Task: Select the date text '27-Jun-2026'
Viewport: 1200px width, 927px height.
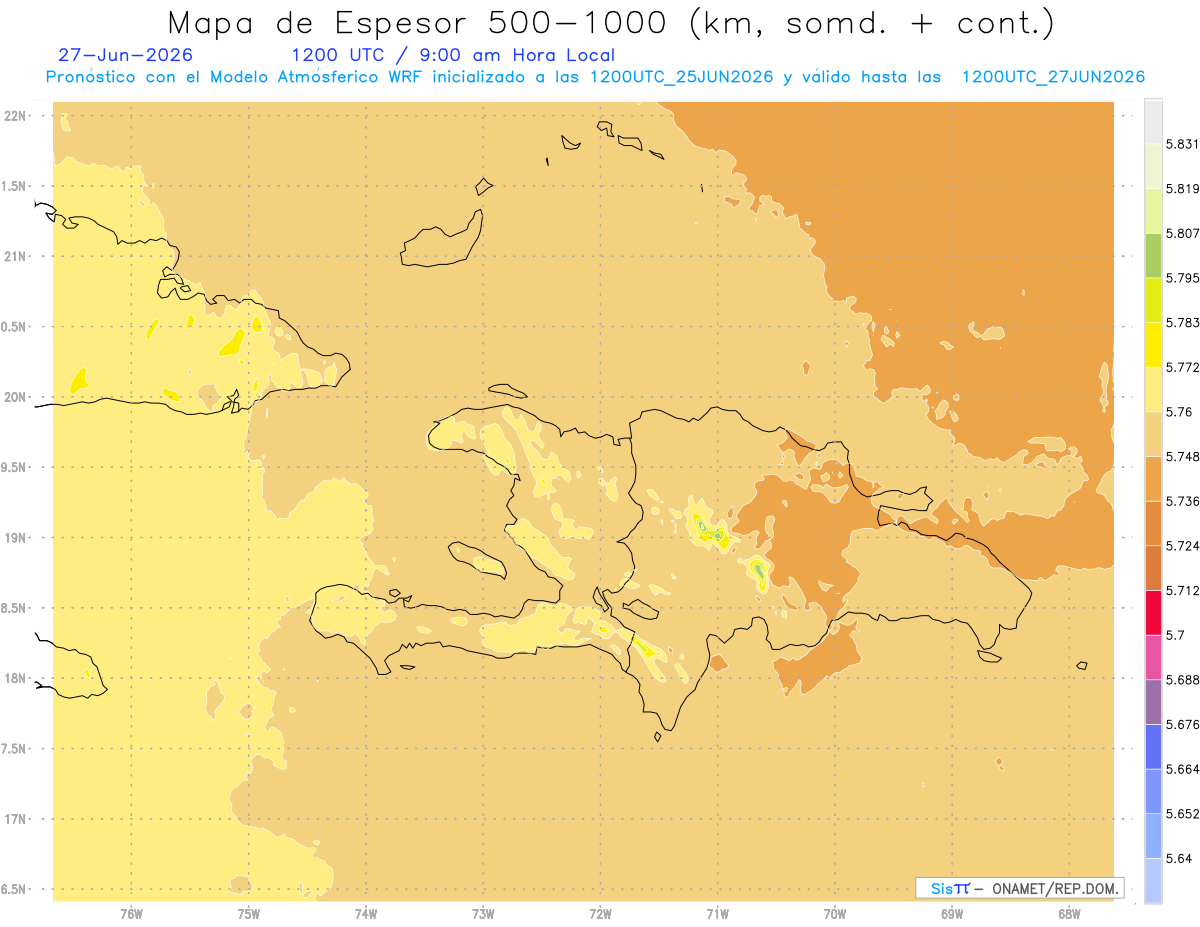Action: (126, 55)
